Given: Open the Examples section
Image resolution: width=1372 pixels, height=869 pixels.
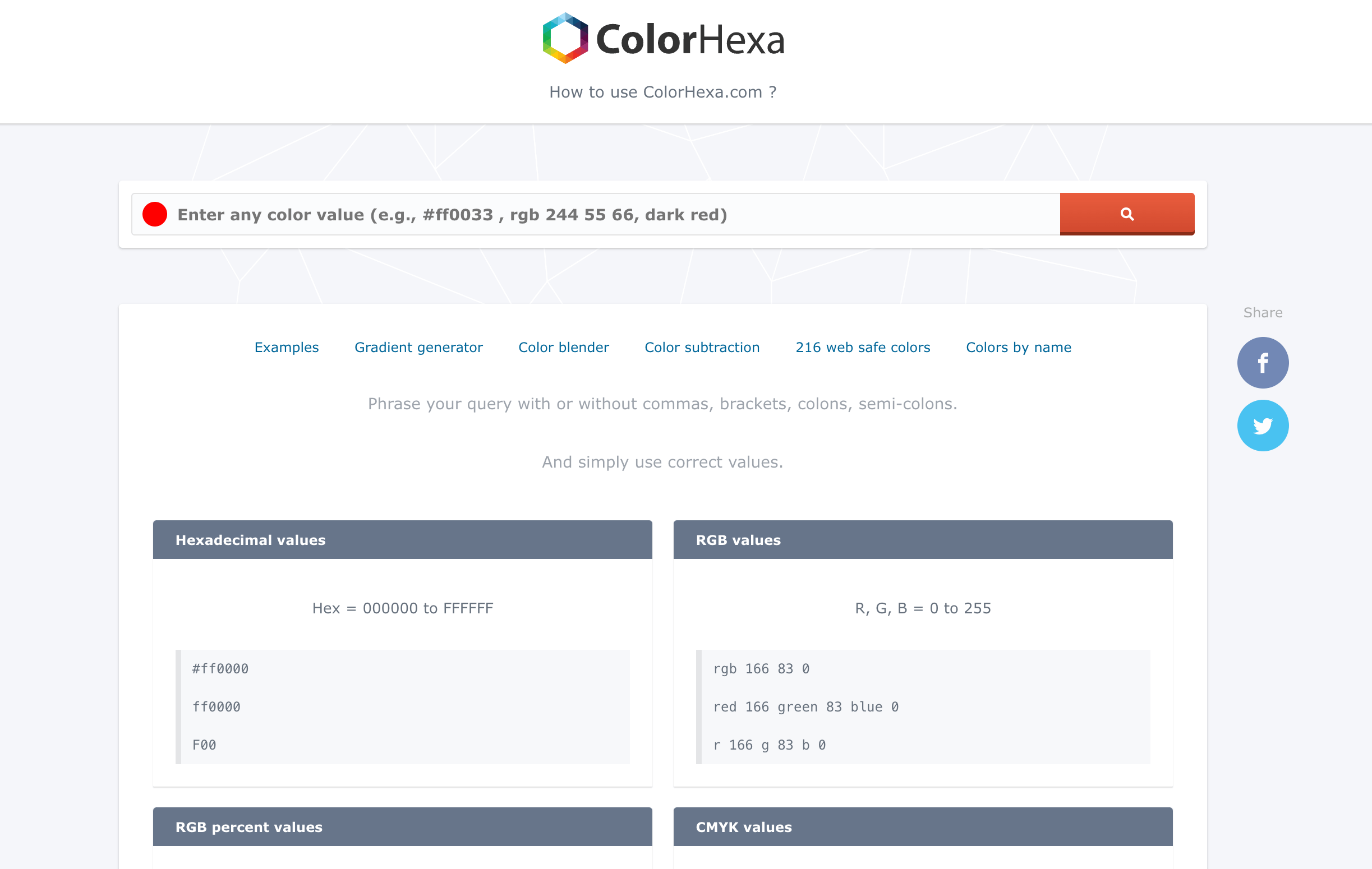Looking at the screenshot, I should point(286,347).
